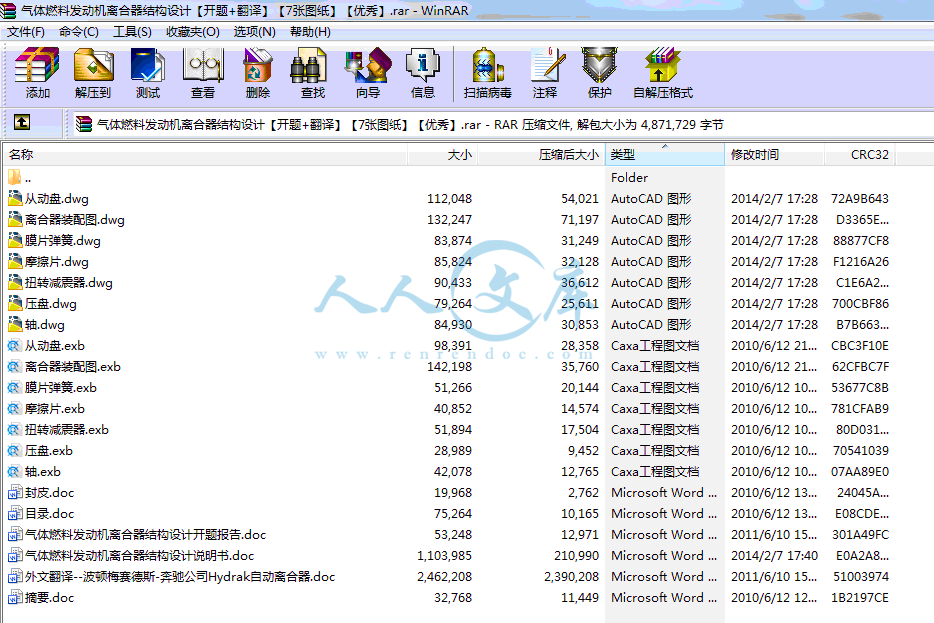Open the 工具(S) menu
The image size is (934, 623).
coord(132,32)
